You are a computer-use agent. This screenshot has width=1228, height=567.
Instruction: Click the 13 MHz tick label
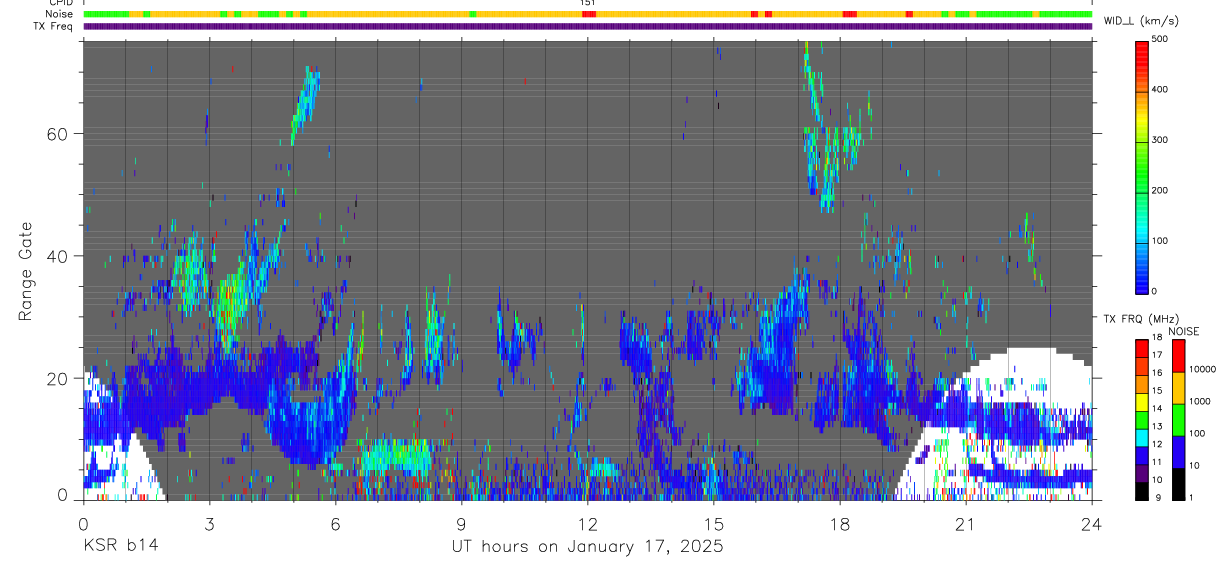pyautogui.click(x=1156, y=427)
